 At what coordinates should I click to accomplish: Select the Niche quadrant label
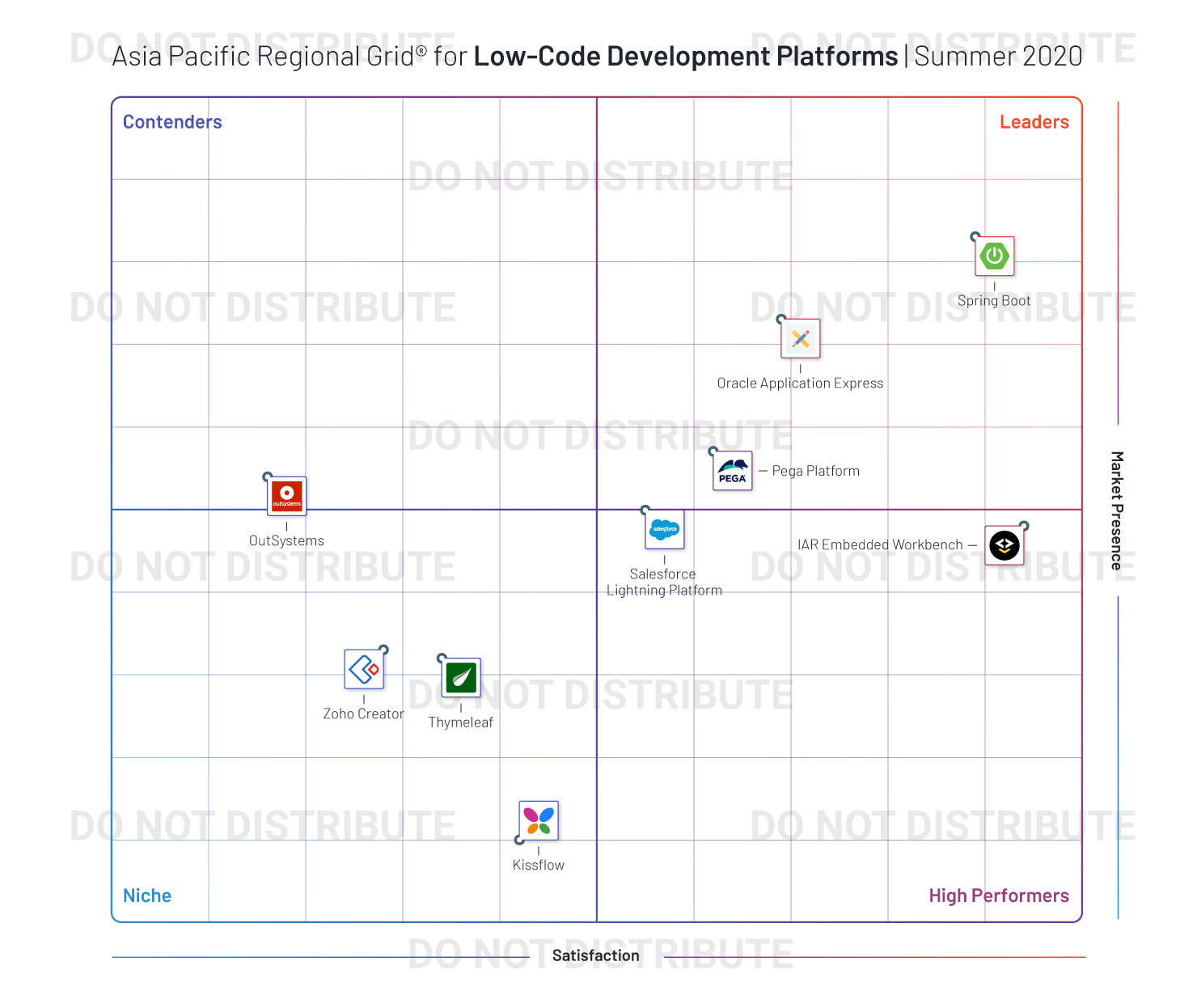click(x=146, y=896)
